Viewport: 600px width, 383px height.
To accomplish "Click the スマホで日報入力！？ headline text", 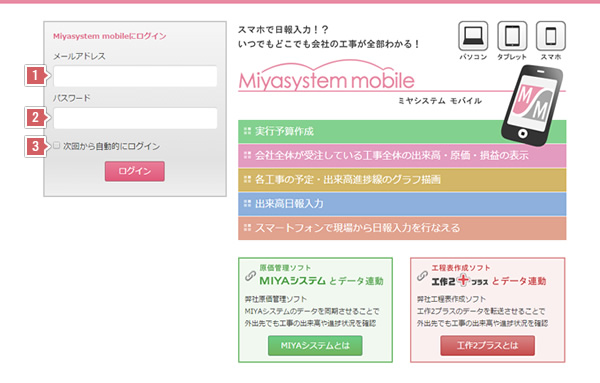I will (x=283, y=29).
